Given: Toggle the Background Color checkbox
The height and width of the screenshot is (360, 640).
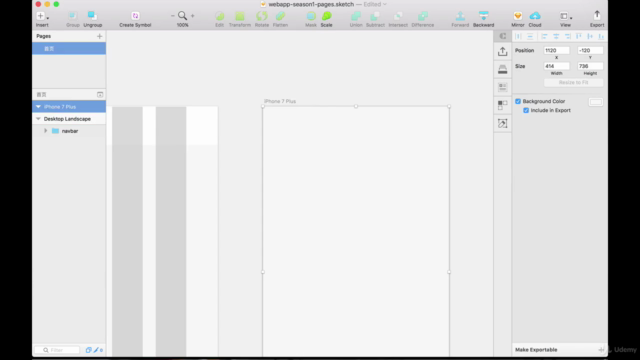Looking at the screenshot, I should pyautogui.click(x=518, y=101).
